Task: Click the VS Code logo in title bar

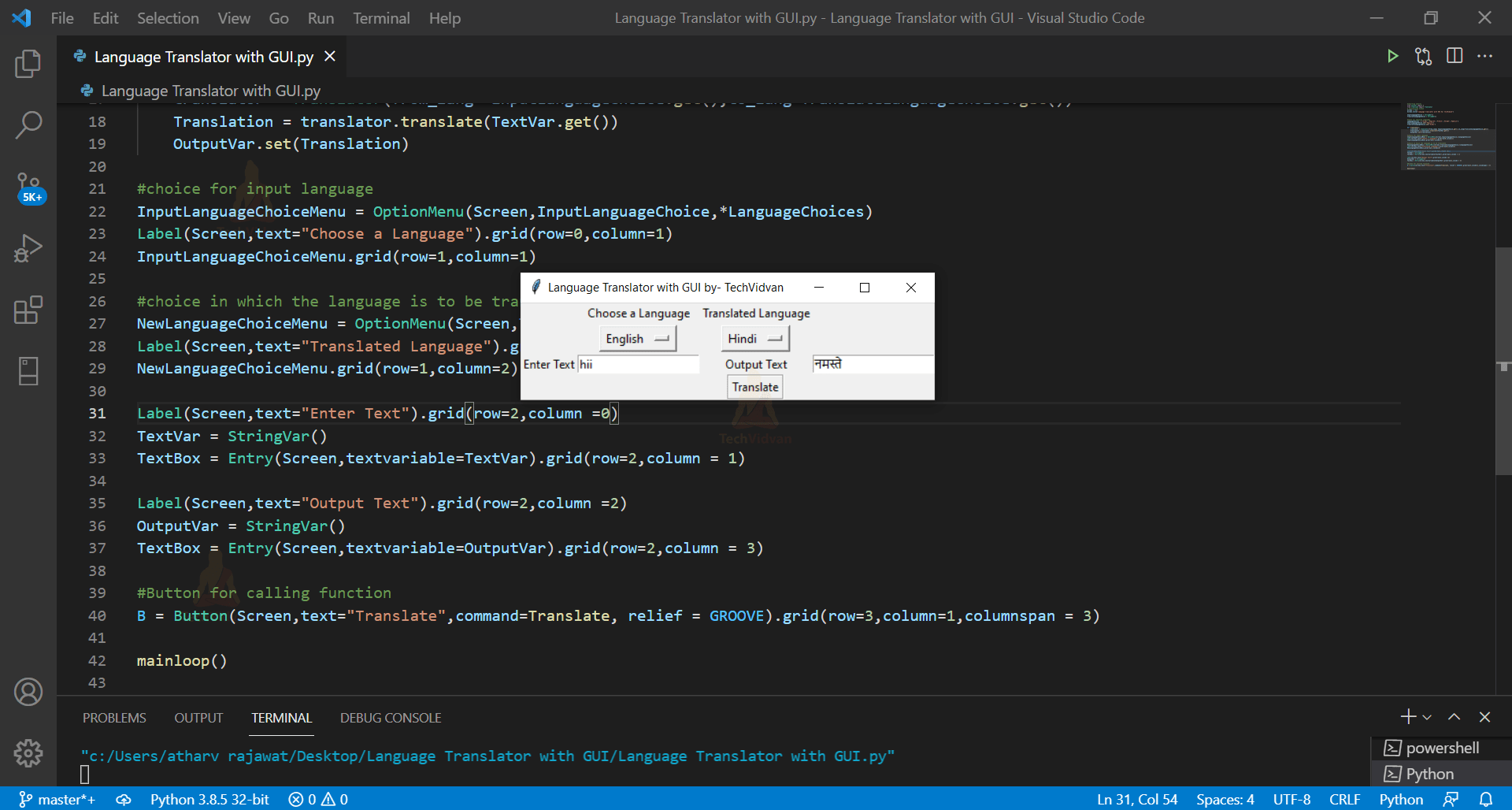Action: click(x=21, y=17)
